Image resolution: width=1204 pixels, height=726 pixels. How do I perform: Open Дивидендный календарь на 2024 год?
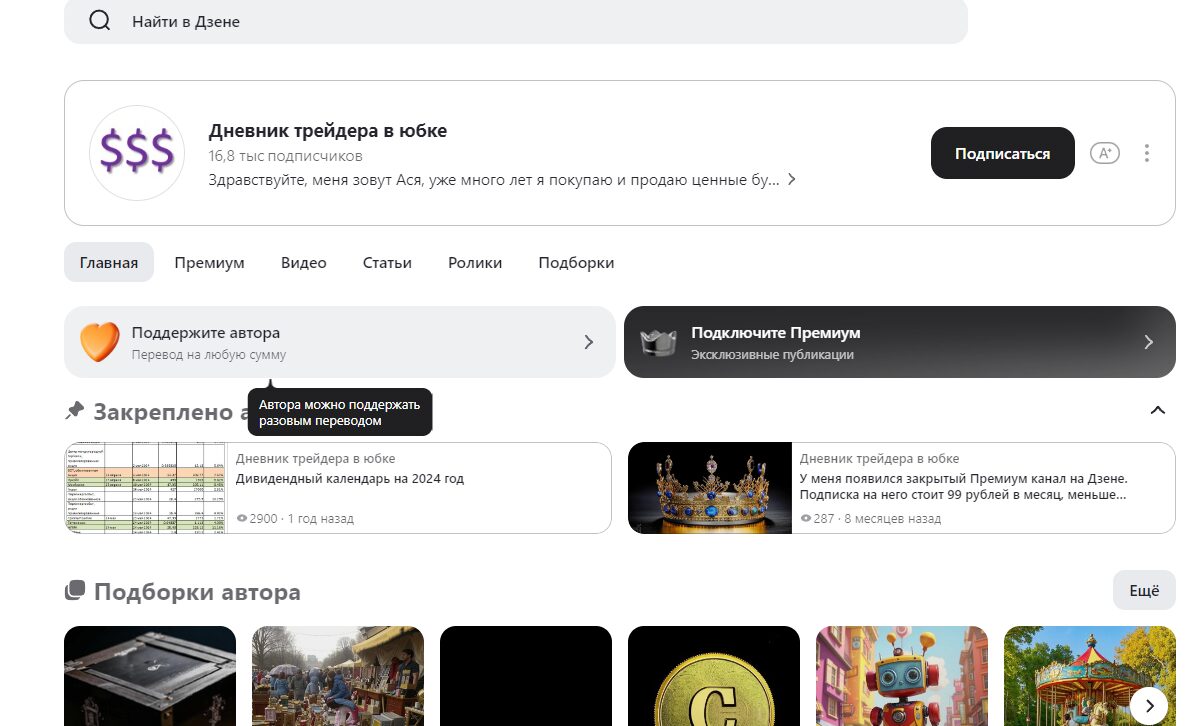350,478
